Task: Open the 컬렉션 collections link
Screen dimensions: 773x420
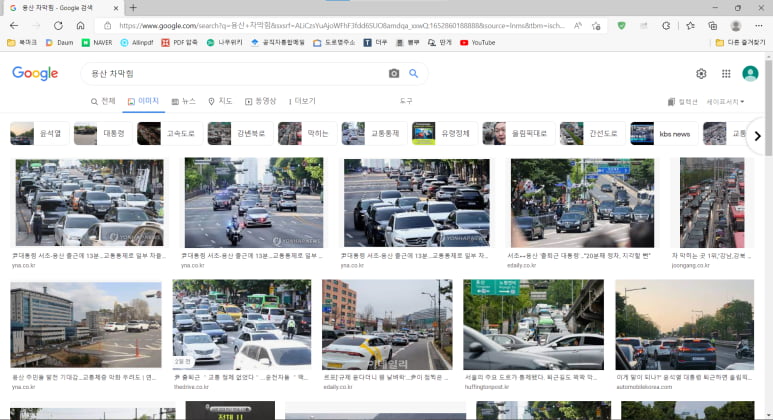Action: (682, 102)
